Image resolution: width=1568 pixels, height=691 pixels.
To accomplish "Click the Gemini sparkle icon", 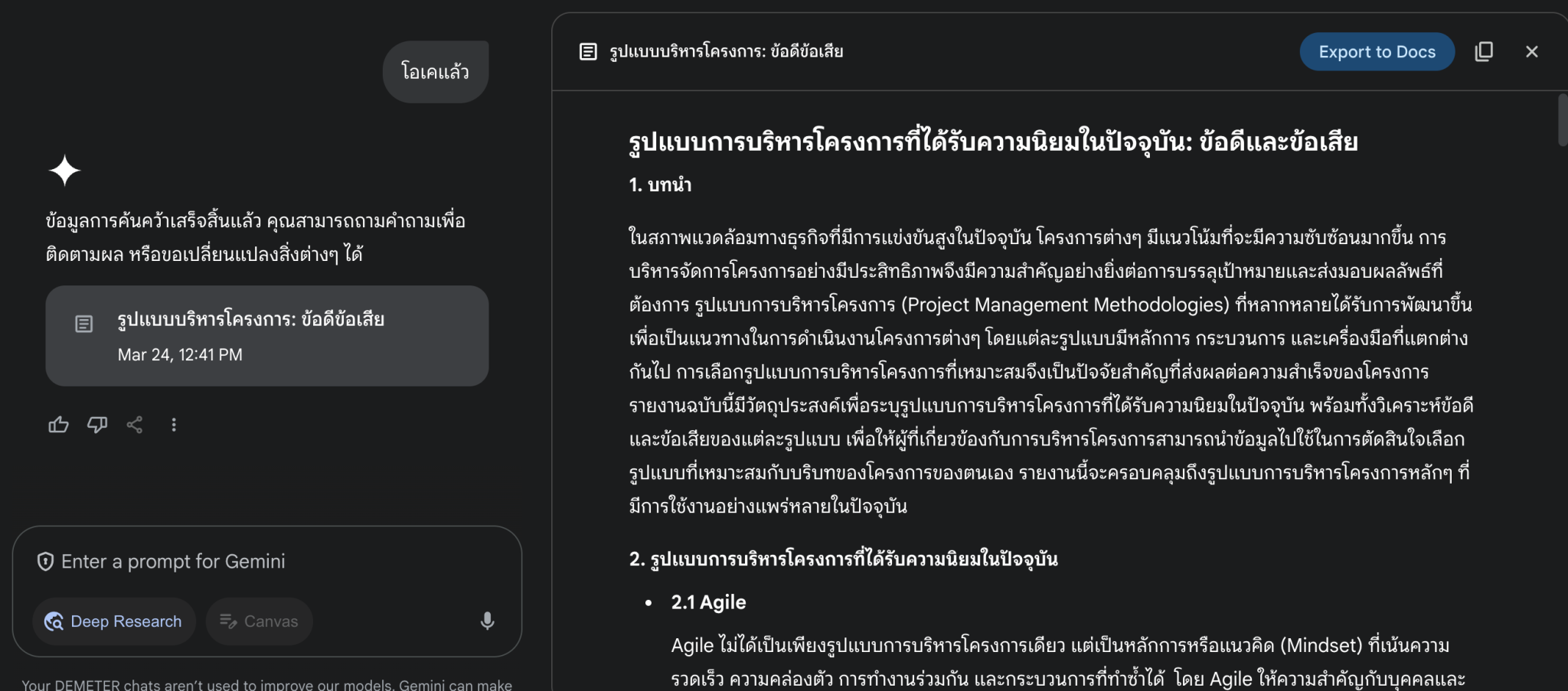I will (x=64, y=170).
